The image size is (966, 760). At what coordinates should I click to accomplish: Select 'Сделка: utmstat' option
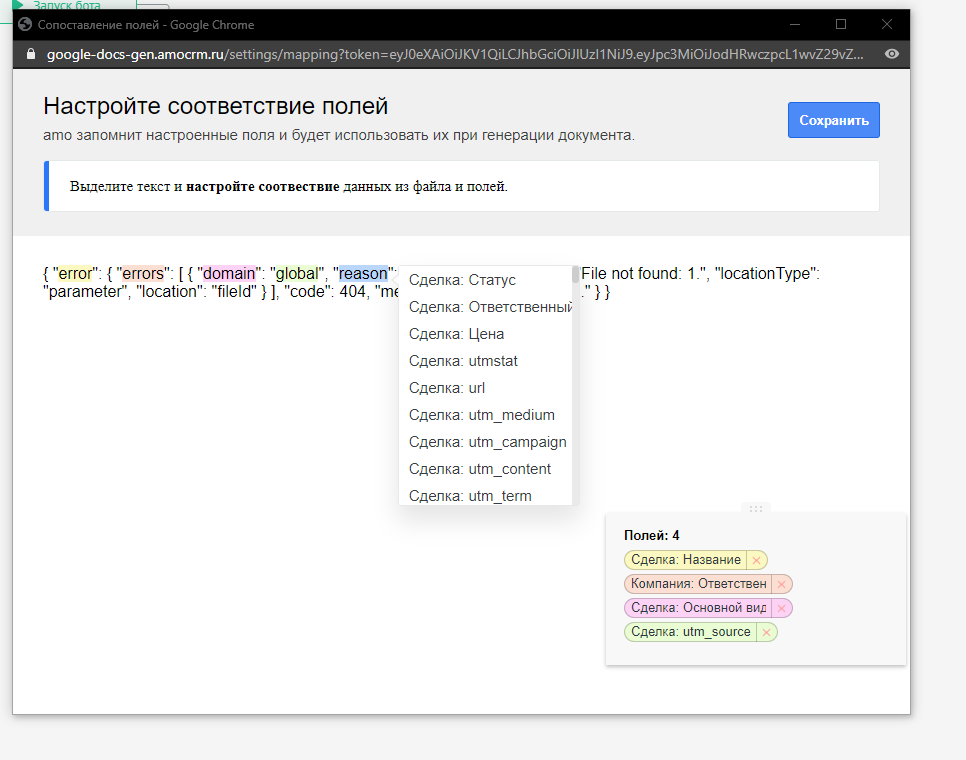[463, 361]
